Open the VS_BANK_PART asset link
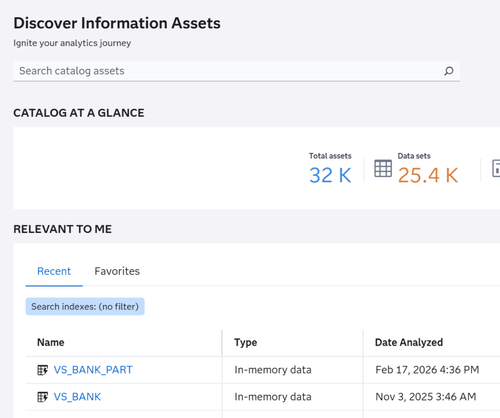 (93, 370)
